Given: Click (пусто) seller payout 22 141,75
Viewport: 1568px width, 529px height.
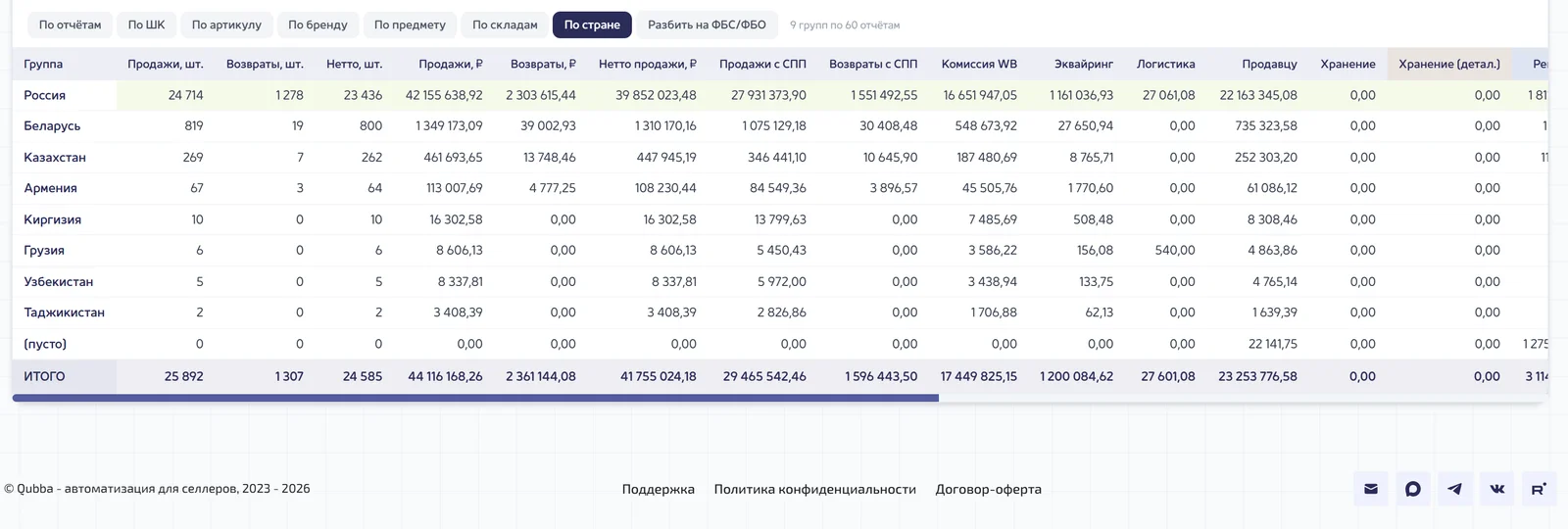Looking at the screenshot, I should pyautogui.click(x=1273, y=344).
